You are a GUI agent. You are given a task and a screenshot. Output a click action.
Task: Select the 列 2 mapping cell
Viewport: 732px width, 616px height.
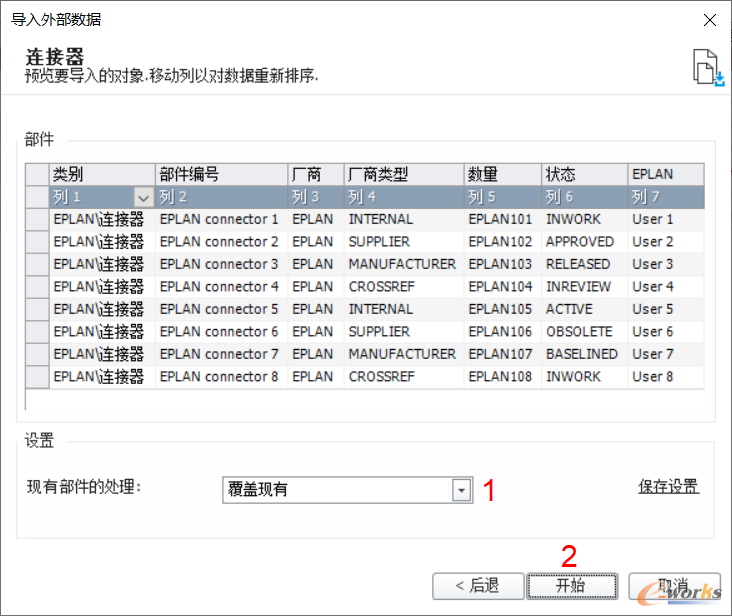pyautogui.click(x=221, y=197)
